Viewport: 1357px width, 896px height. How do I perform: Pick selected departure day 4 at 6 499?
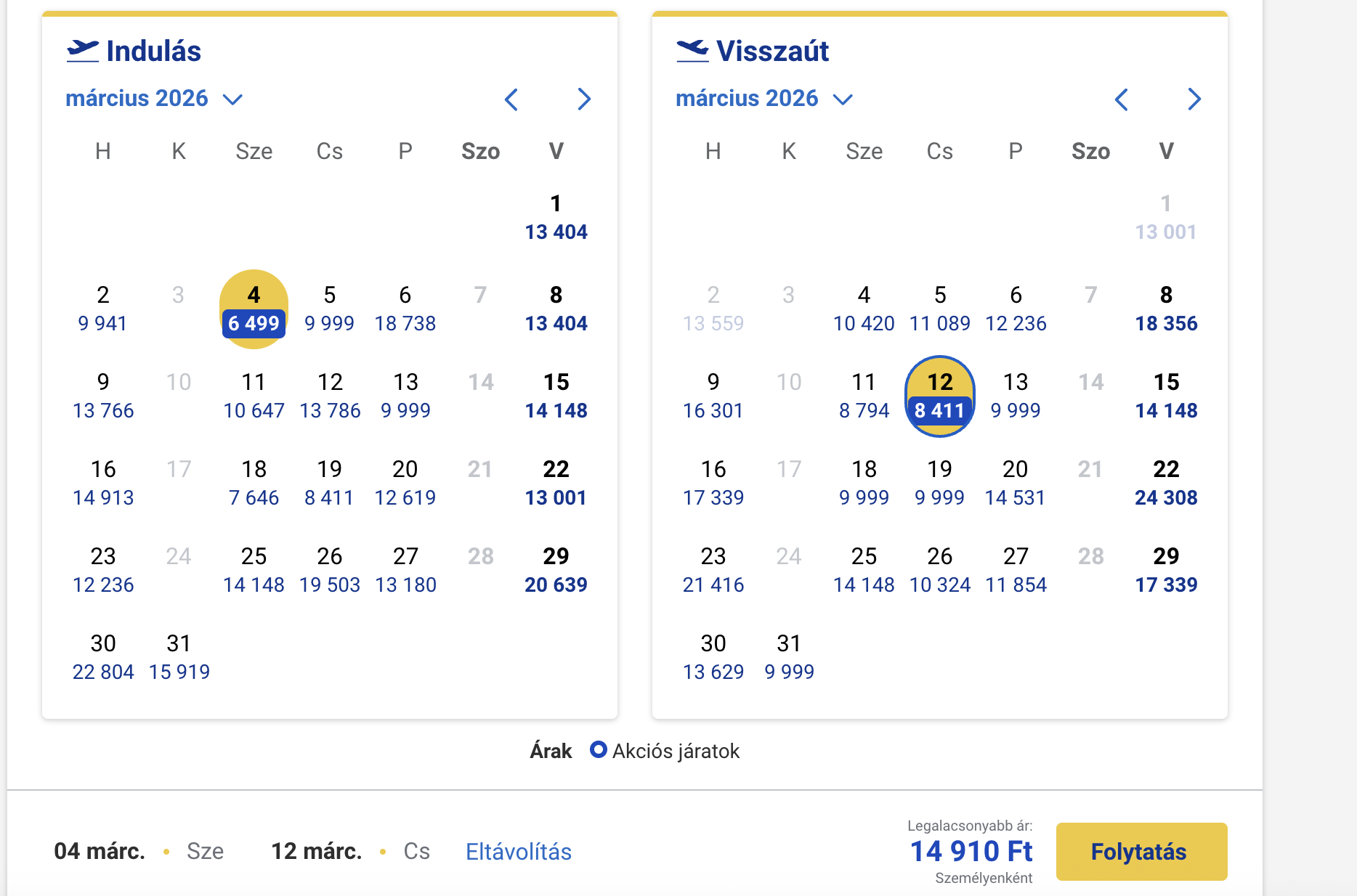point(254,310)
